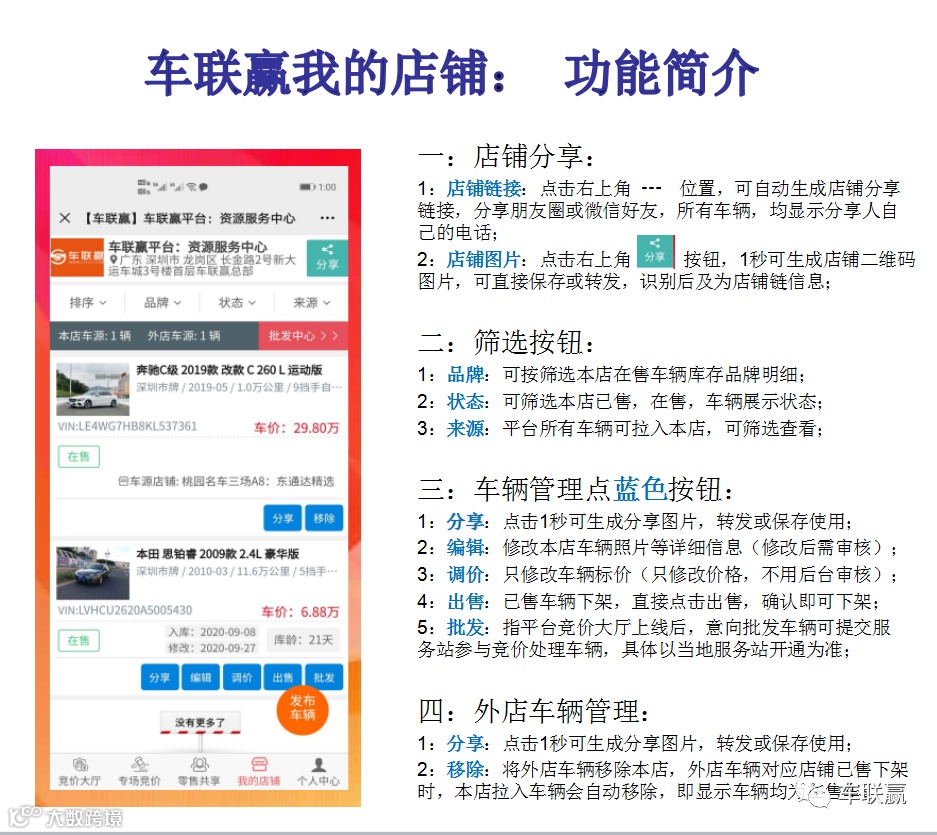Click 车源店铺: 桃园名车三场A8 source shop
Viewport: 937px width, 835px height.
coord(226,481)
